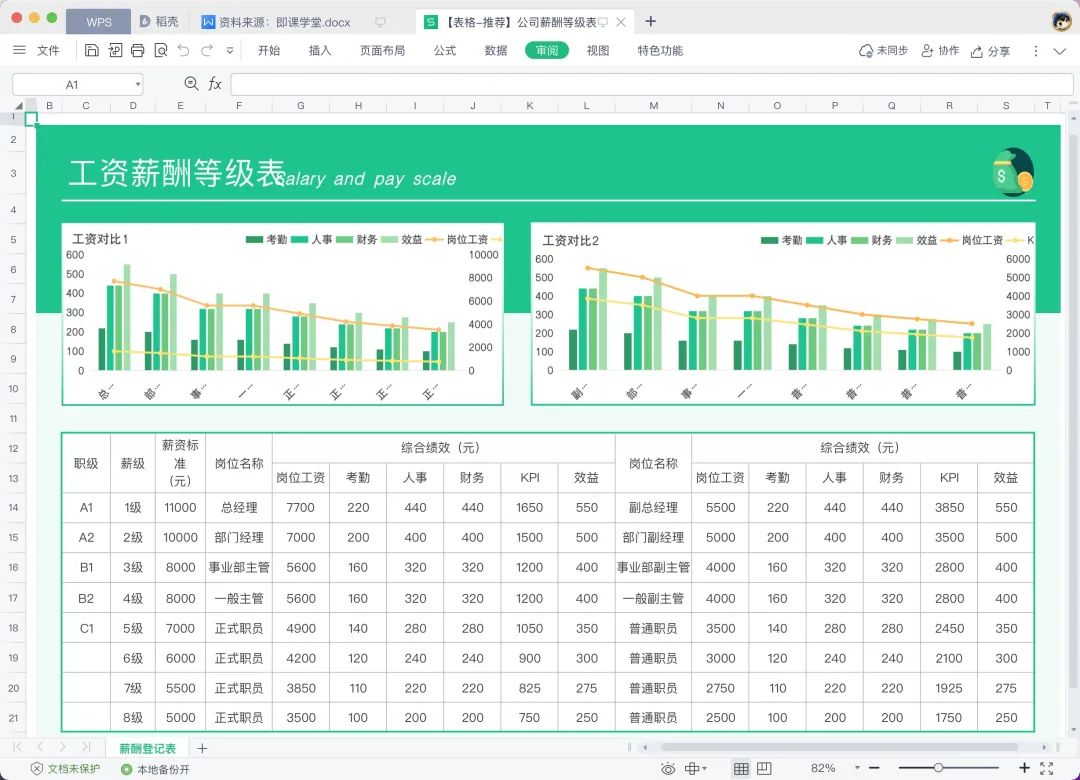Expand the Name Box dropdown arrow
The width and height of the screenshot is (1080, 780).
tap(138, 85)
